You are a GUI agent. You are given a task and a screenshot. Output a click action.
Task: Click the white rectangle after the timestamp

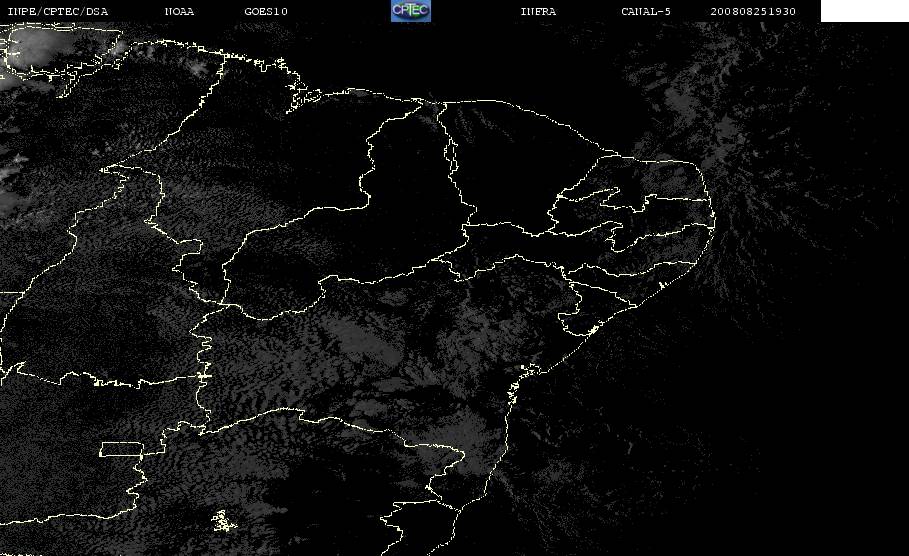pyautogui.click(x=865, y=11)
